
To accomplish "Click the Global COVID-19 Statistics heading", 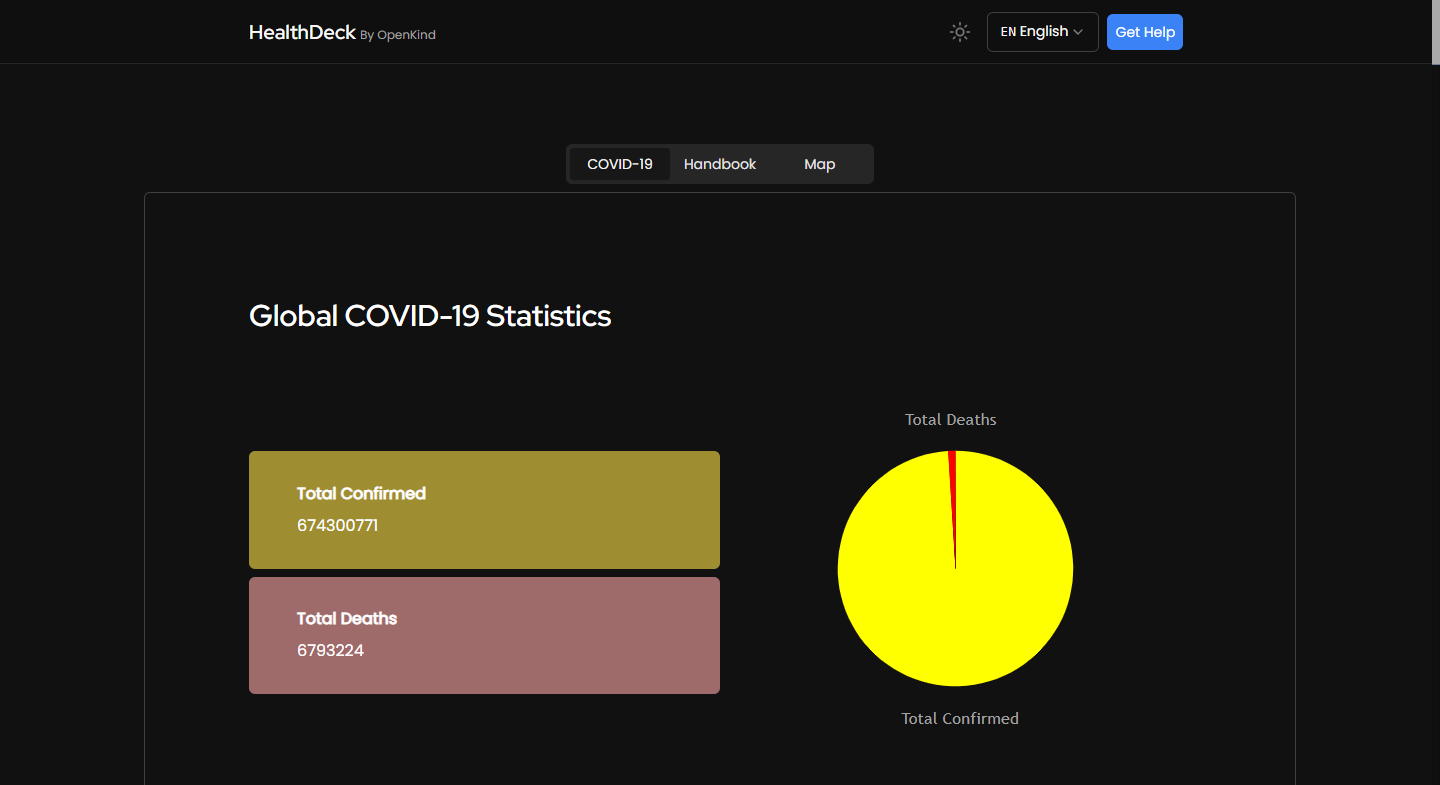I will tap(430, 316).
